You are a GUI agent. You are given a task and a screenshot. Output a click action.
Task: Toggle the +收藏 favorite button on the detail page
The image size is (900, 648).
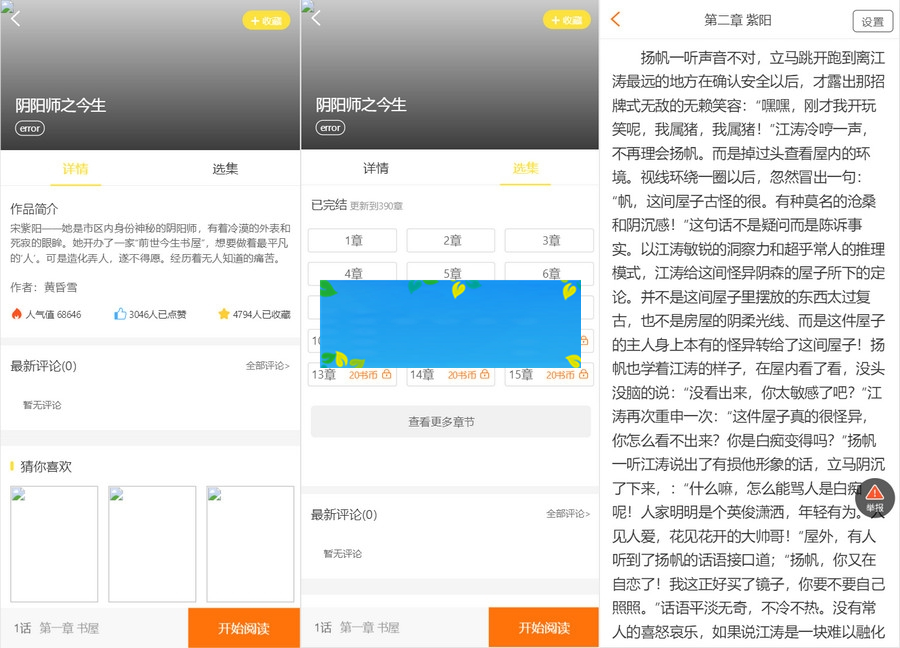[x=265, y=20]
